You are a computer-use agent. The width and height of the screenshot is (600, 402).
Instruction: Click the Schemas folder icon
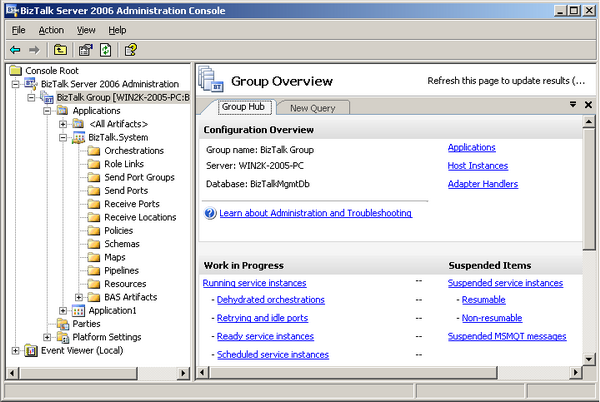pyautogui.click(x=94, y=244)
